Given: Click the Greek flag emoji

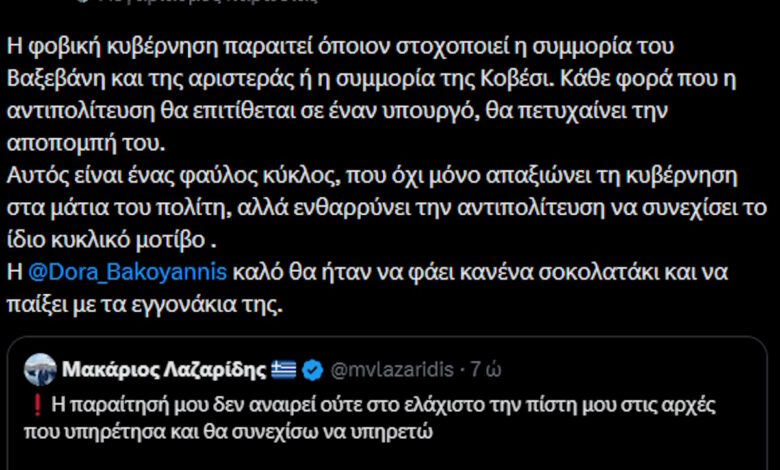Looking at the screenshot, I should tap(285, 370).
